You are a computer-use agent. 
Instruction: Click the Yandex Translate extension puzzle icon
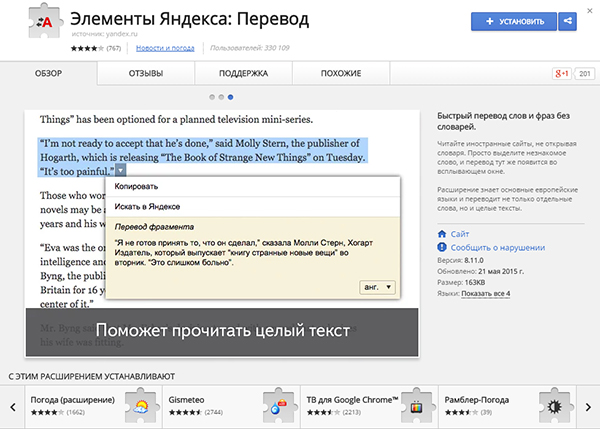point(45,21)
